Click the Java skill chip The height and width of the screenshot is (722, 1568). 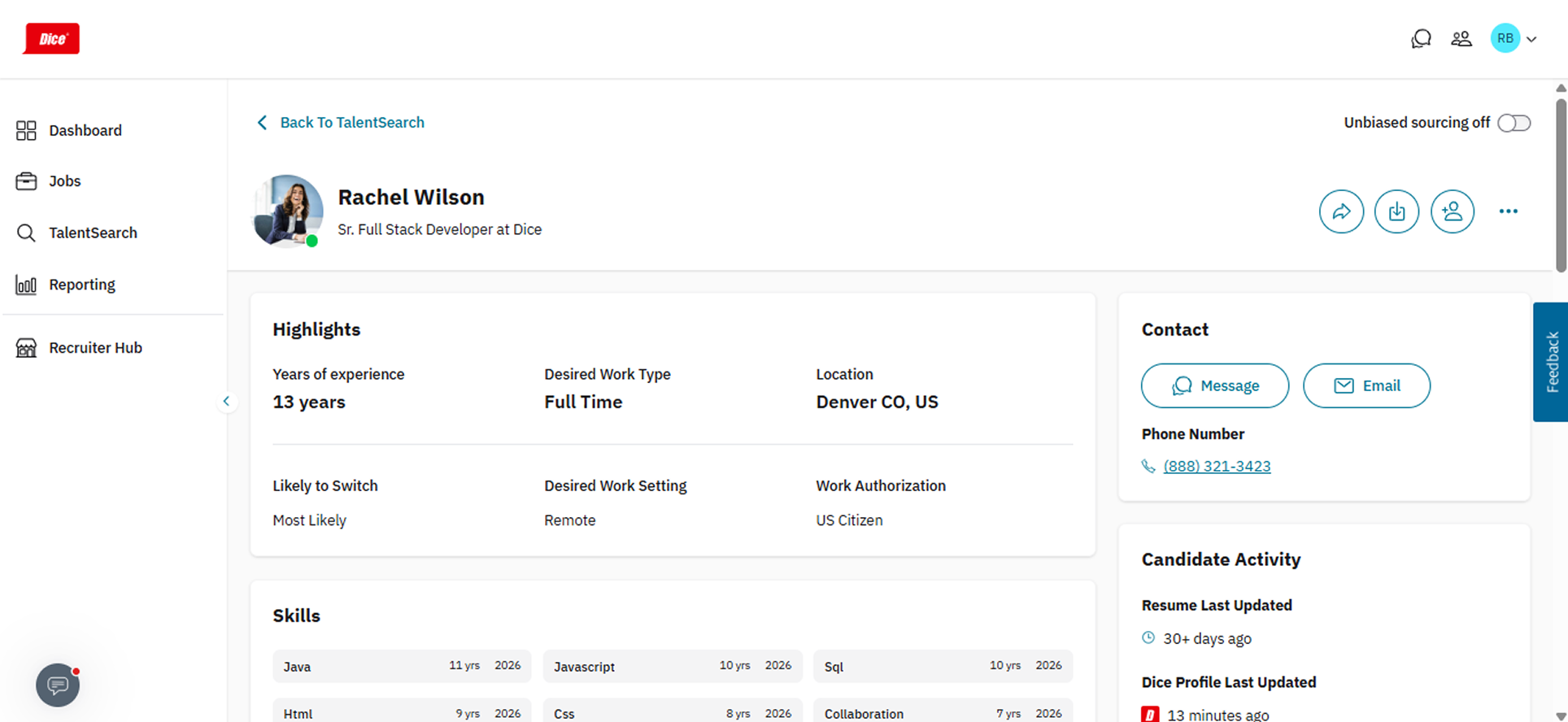pyautogui.click(x=402, y=666)
